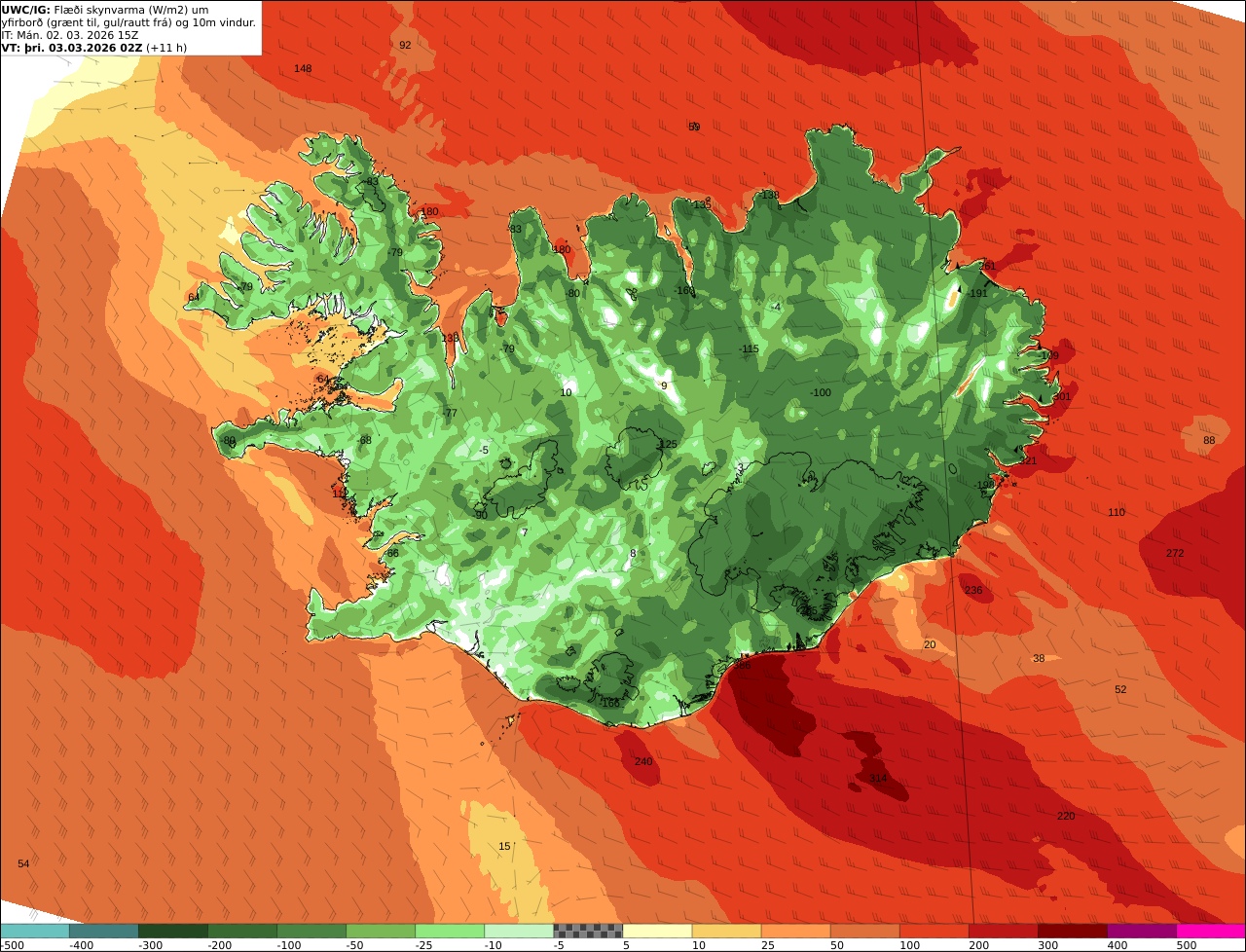Click the '-68' value on the map
Screen dimensions: 1246x952
click(x=365, y=440)
